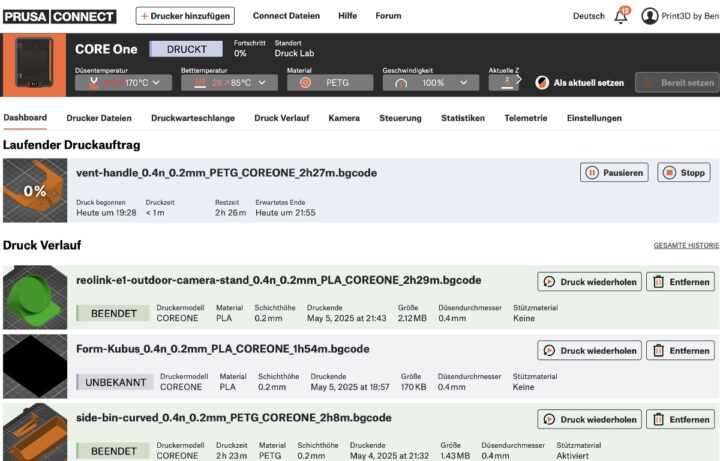Switch to the Druckwarteschlange tab
This screenshot has width=720, height=461.
pyautogui.click(x=193, y=118)
